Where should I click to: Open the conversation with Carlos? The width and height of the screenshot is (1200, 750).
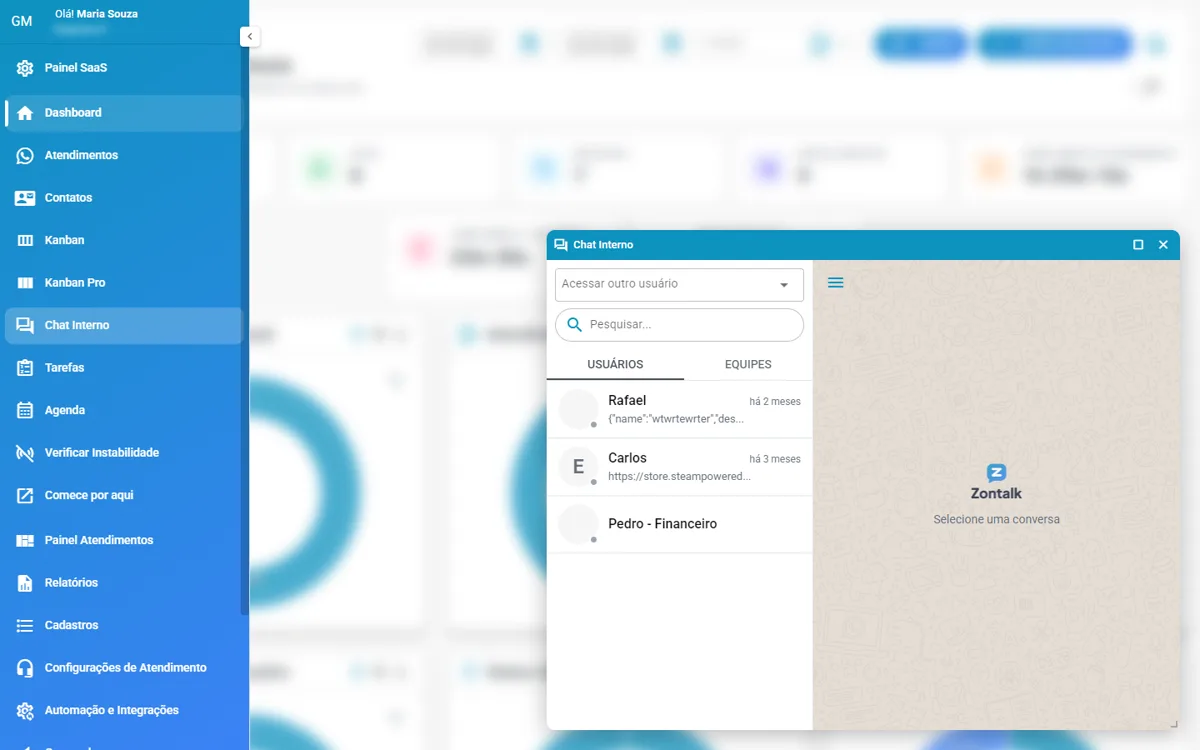[679, 467]
